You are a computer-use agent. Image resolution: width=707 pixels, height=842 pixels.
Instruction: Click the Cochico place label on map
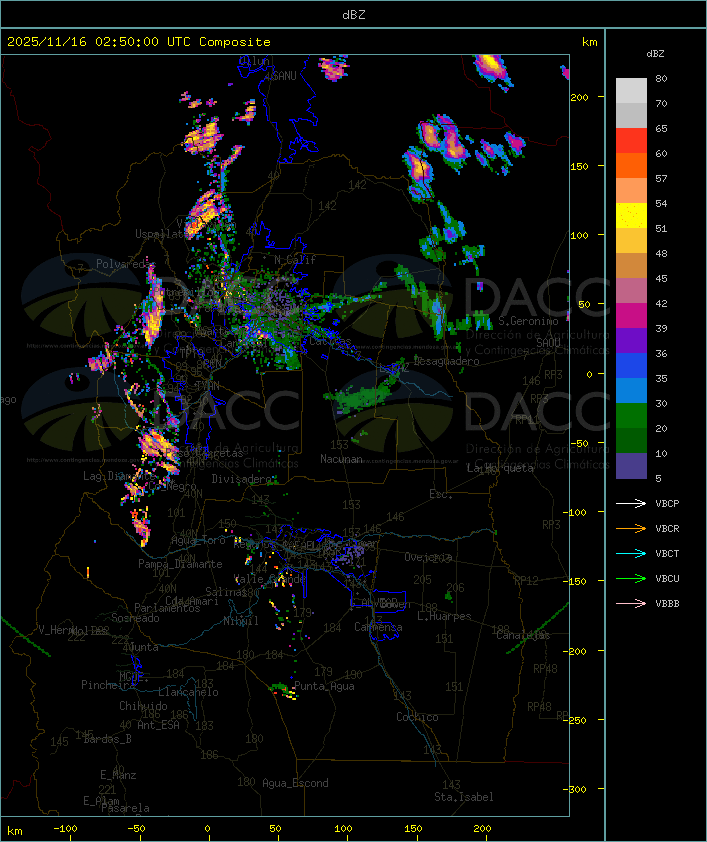417,717
